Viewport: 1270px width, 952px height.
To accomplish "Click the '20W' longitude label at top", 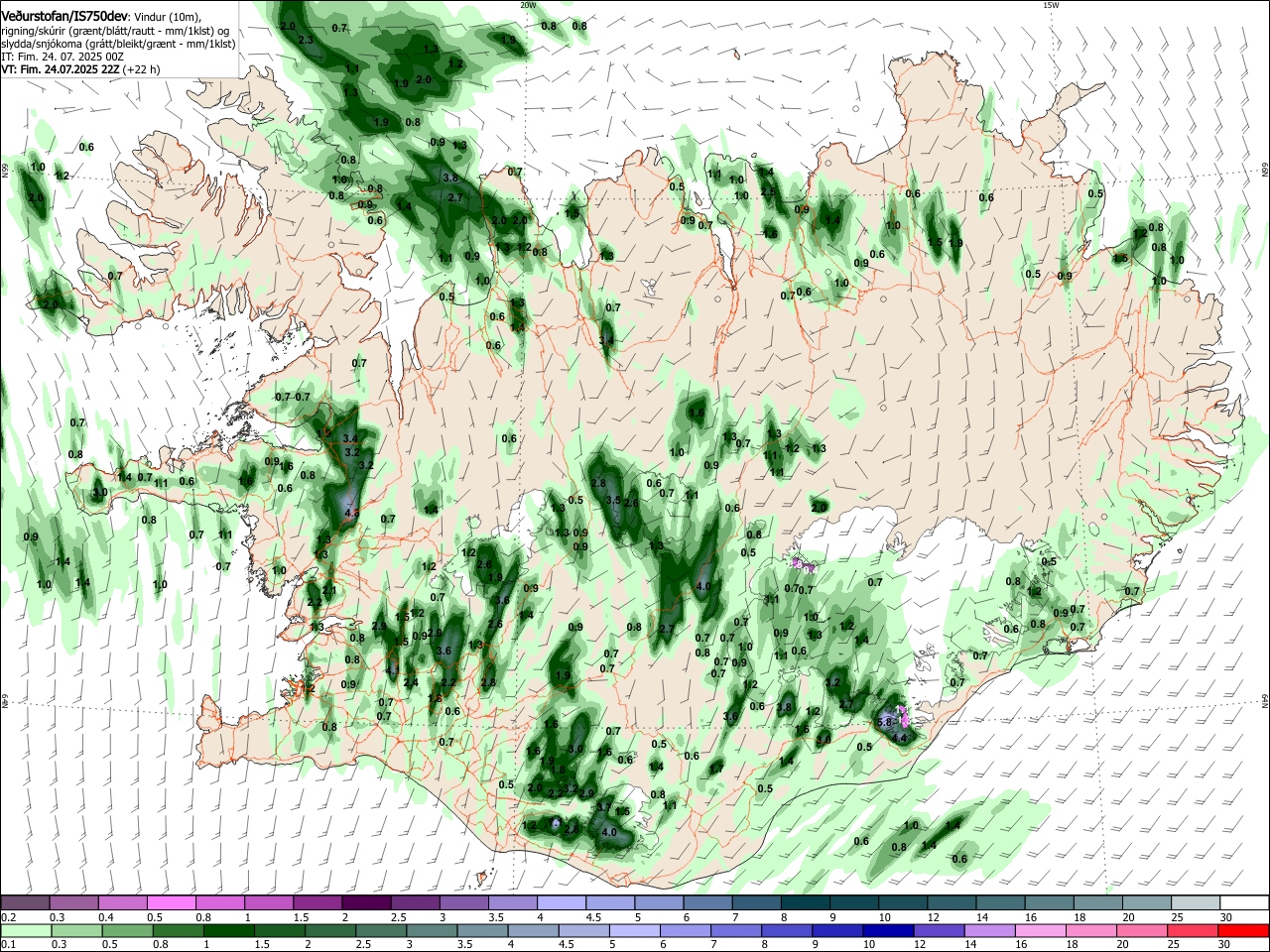I will coord(528,5).
